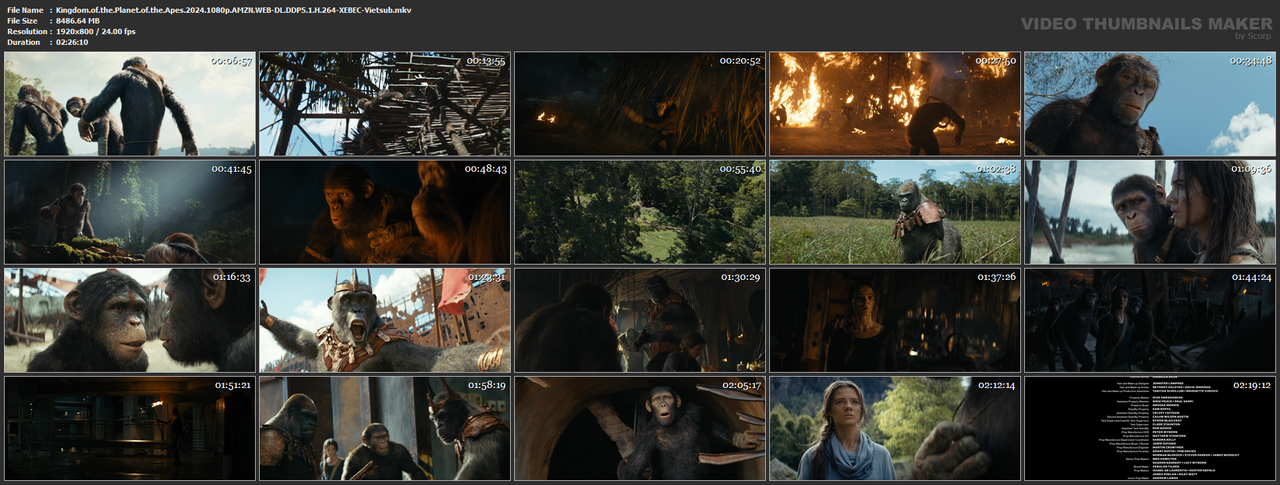Open the thumbnail stamped 00:06:57

pos(130,103)
